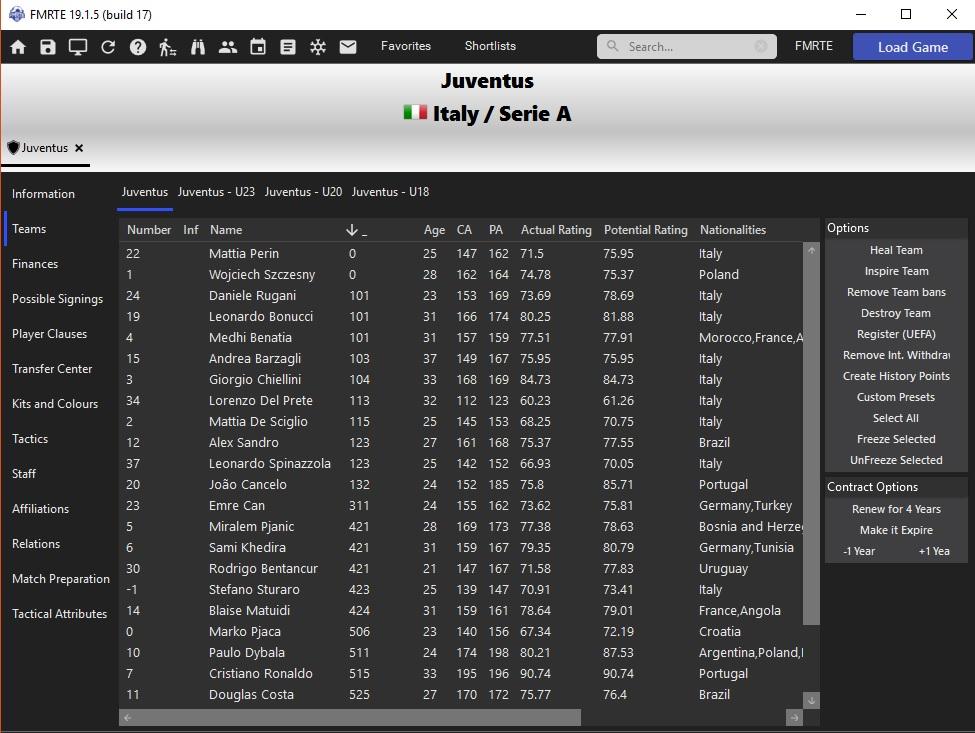
Task: Open Tactical Attributes section
Action: click(60, 614)
